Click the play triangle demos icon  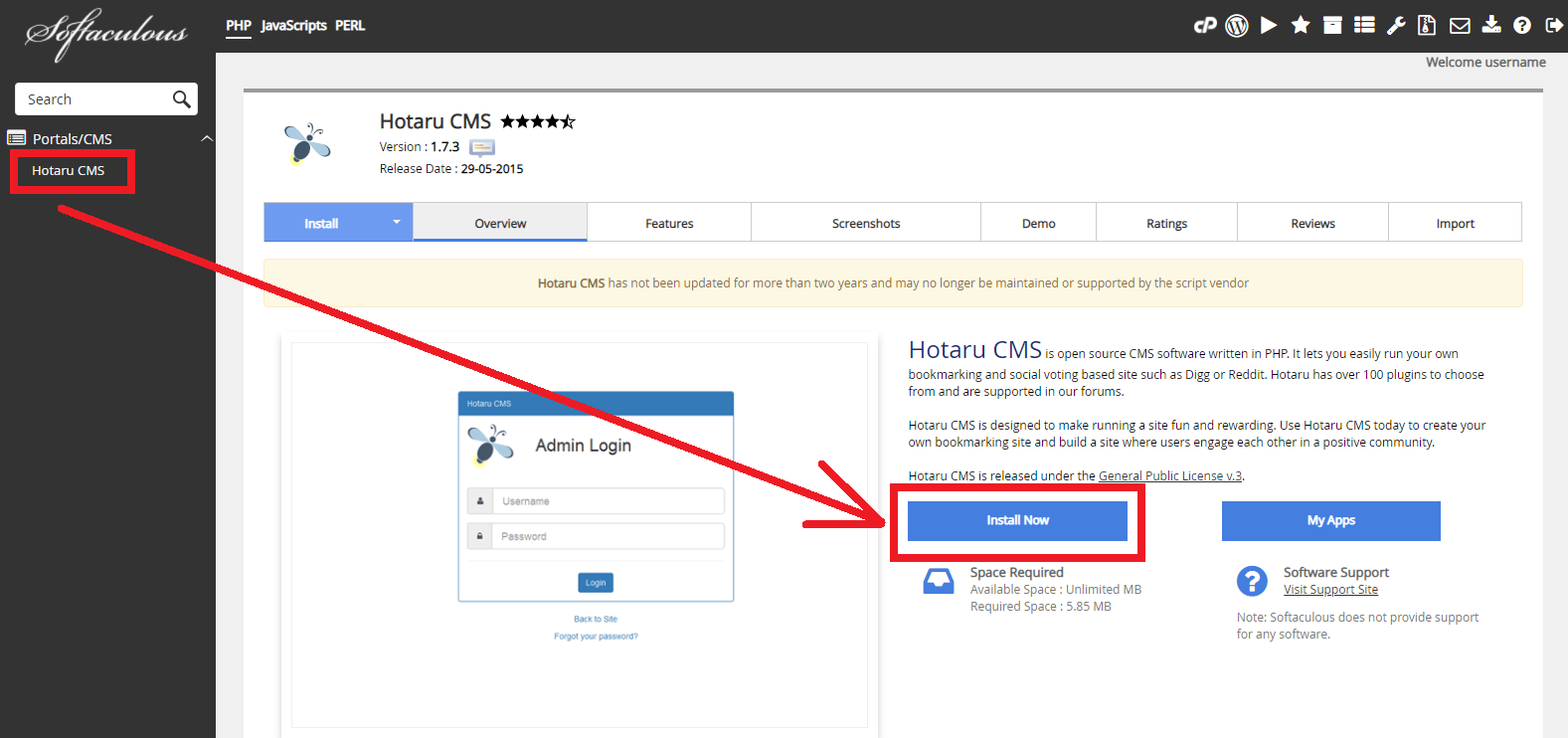1269,26
